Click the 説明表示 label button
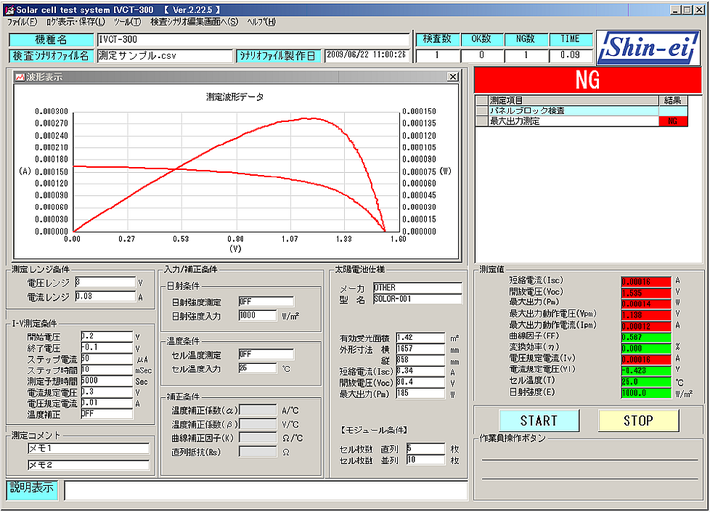710x512 pixels. click(32, 490)
